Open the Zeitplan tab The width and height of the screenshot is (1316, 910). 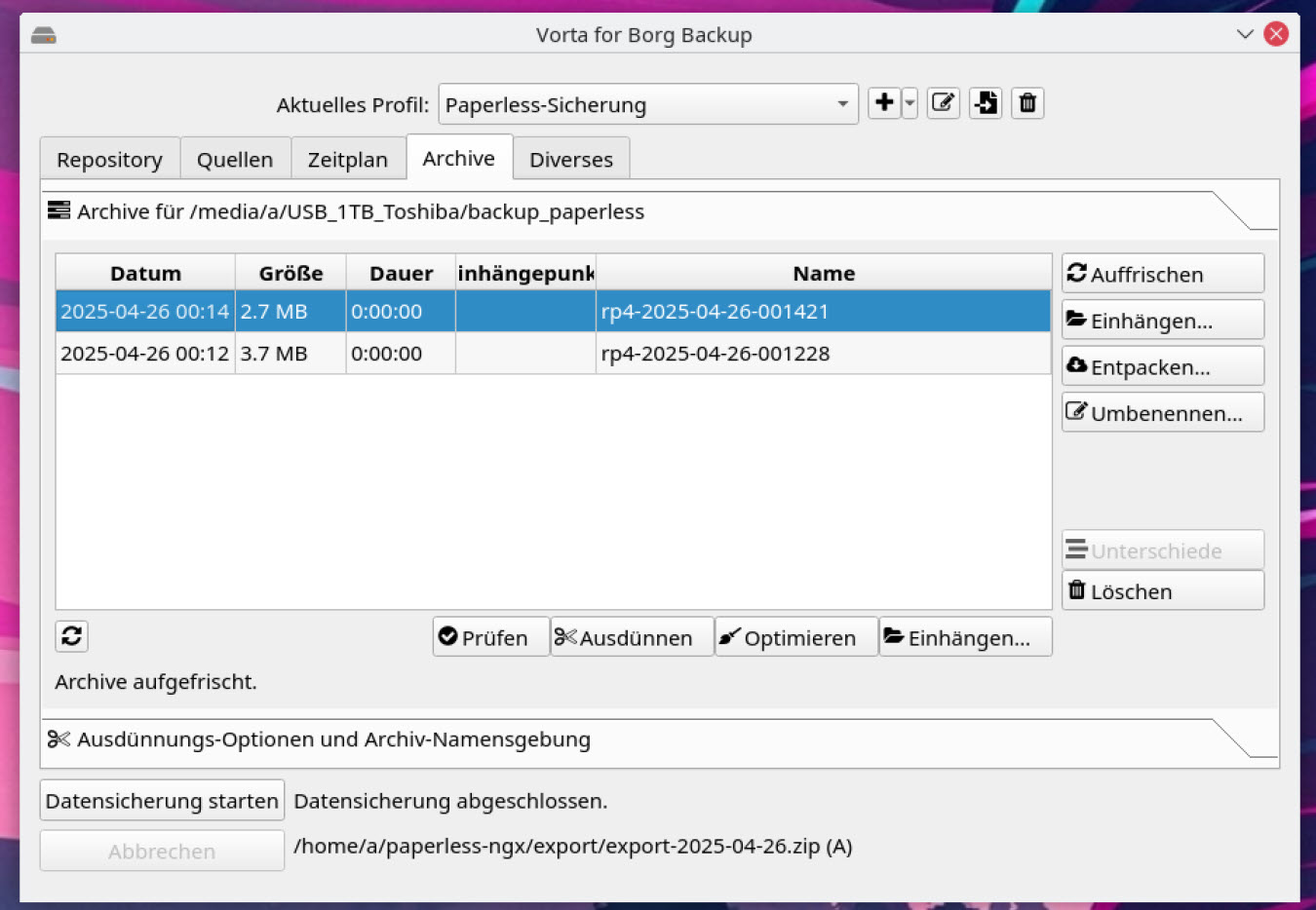tap(347, 160)
